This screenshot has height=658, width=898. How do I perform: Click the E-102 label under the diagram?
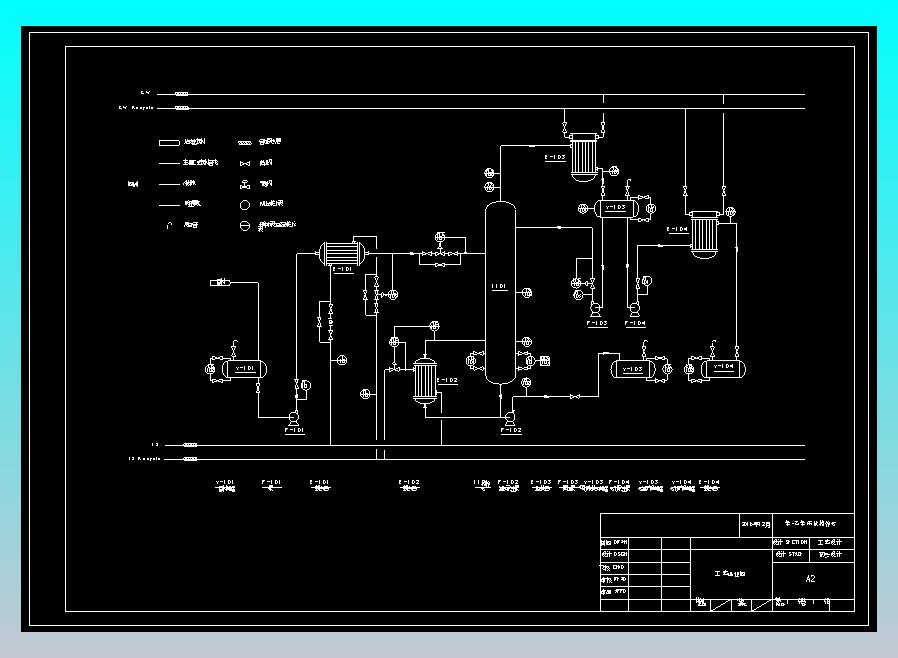[409, 485]
